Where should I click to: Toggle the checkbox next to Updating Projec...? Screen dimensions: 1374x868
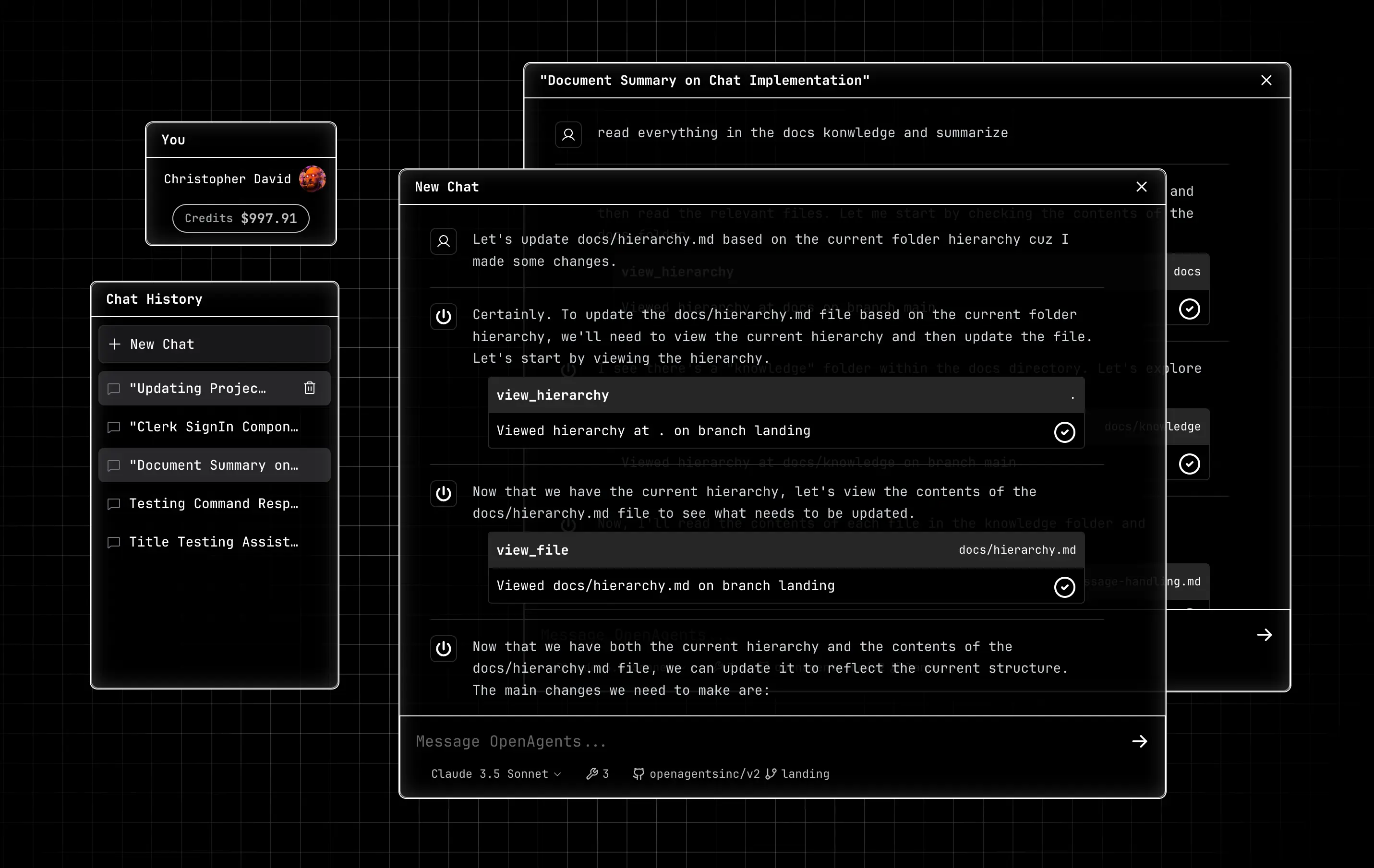click(113, 388)
